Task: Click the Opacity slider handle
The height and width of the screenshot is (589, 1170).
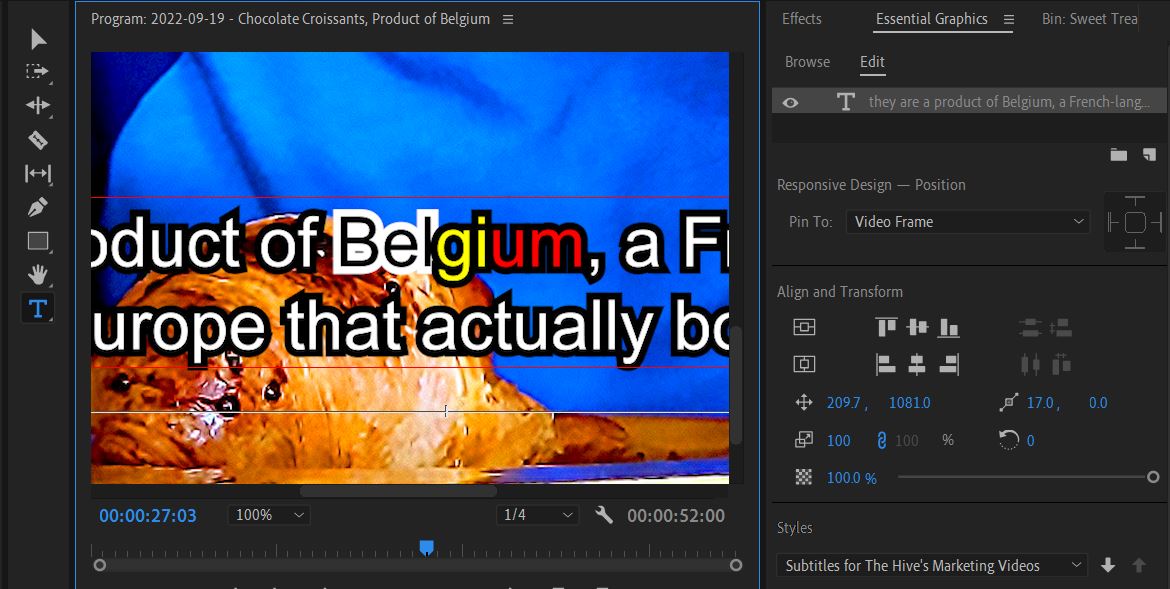Action: pyautogui.click(x=1153, y=477)
